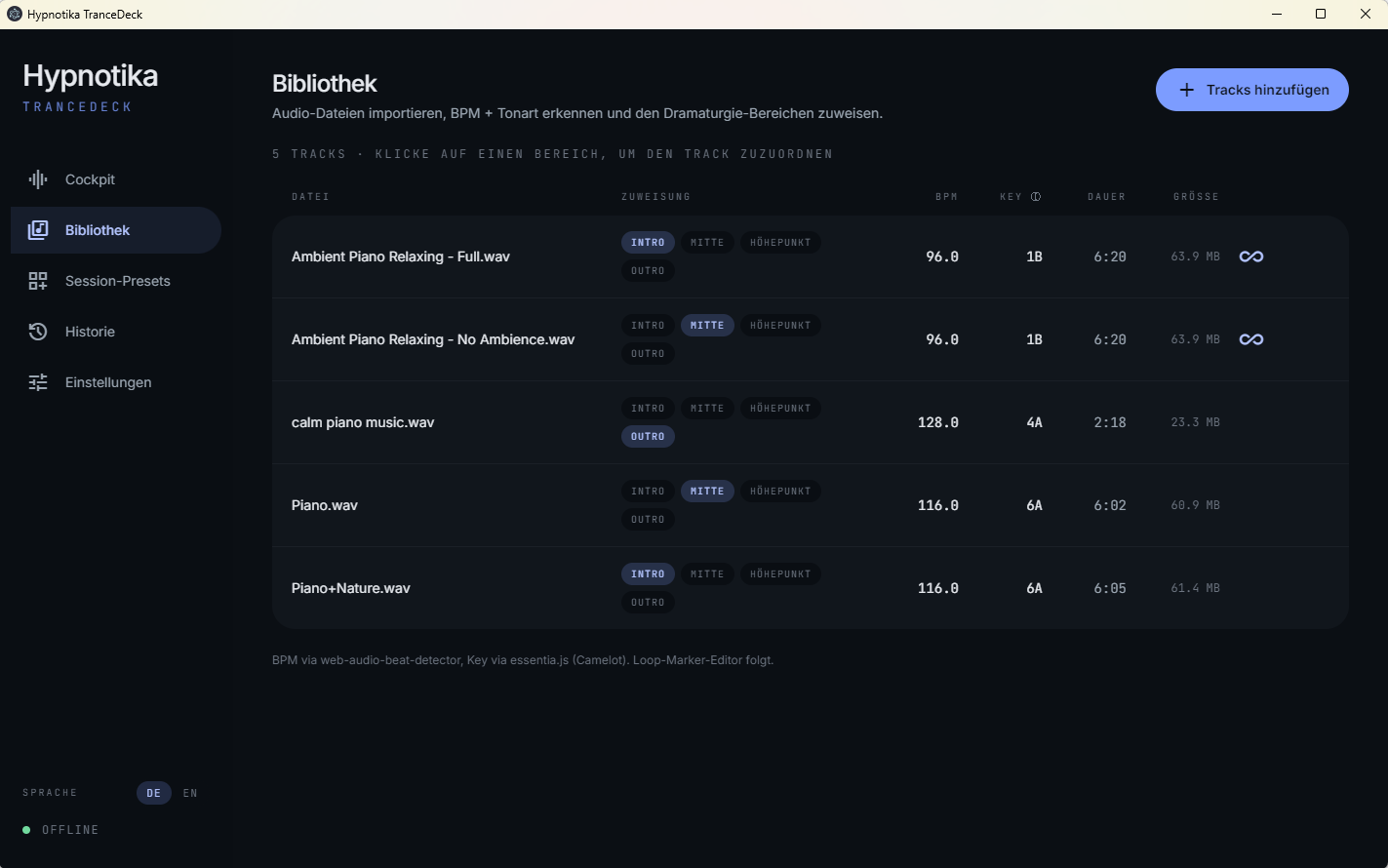Toggle MITTE for Ambient Piano Relaxing - No Ambience.wav

(x=707, y=325)
